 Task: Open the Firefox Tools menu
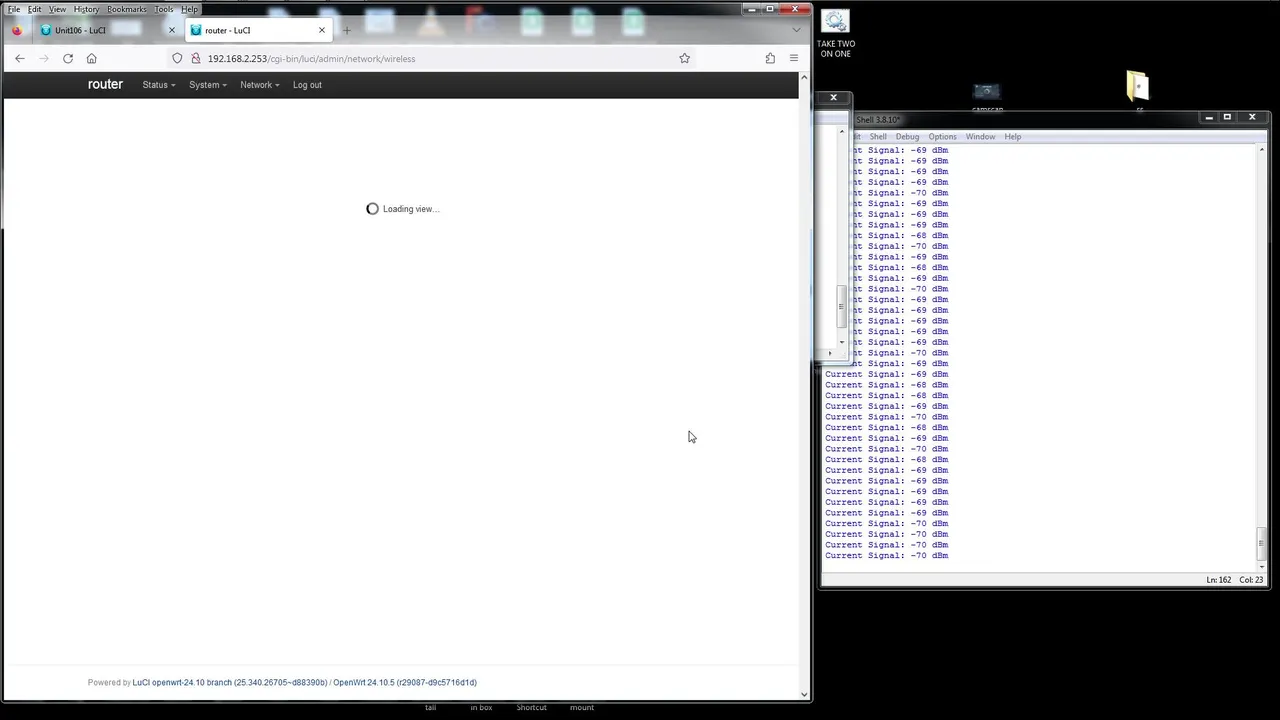pyautogui.click(x=164, y=9)
